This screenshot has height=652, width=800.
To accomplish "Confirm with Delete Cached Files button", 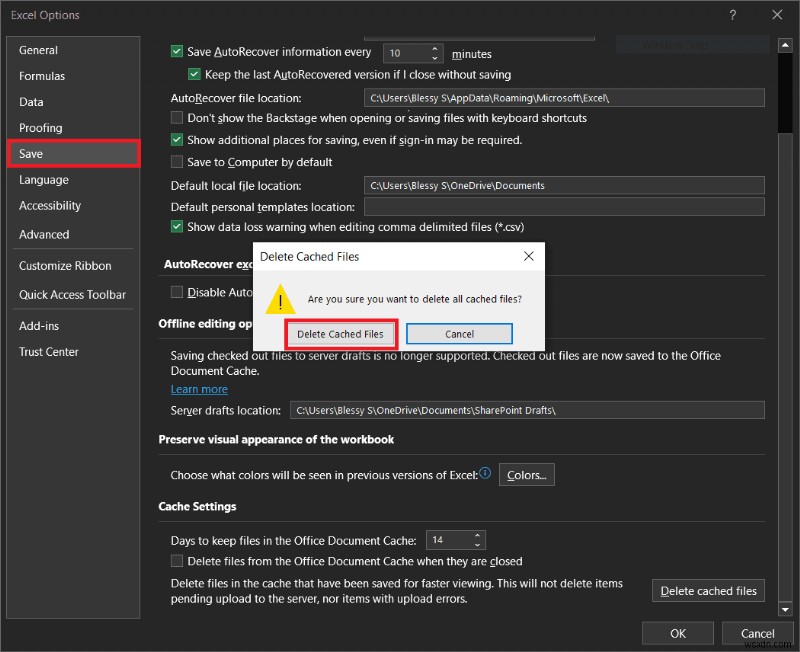I will point(340,334).
